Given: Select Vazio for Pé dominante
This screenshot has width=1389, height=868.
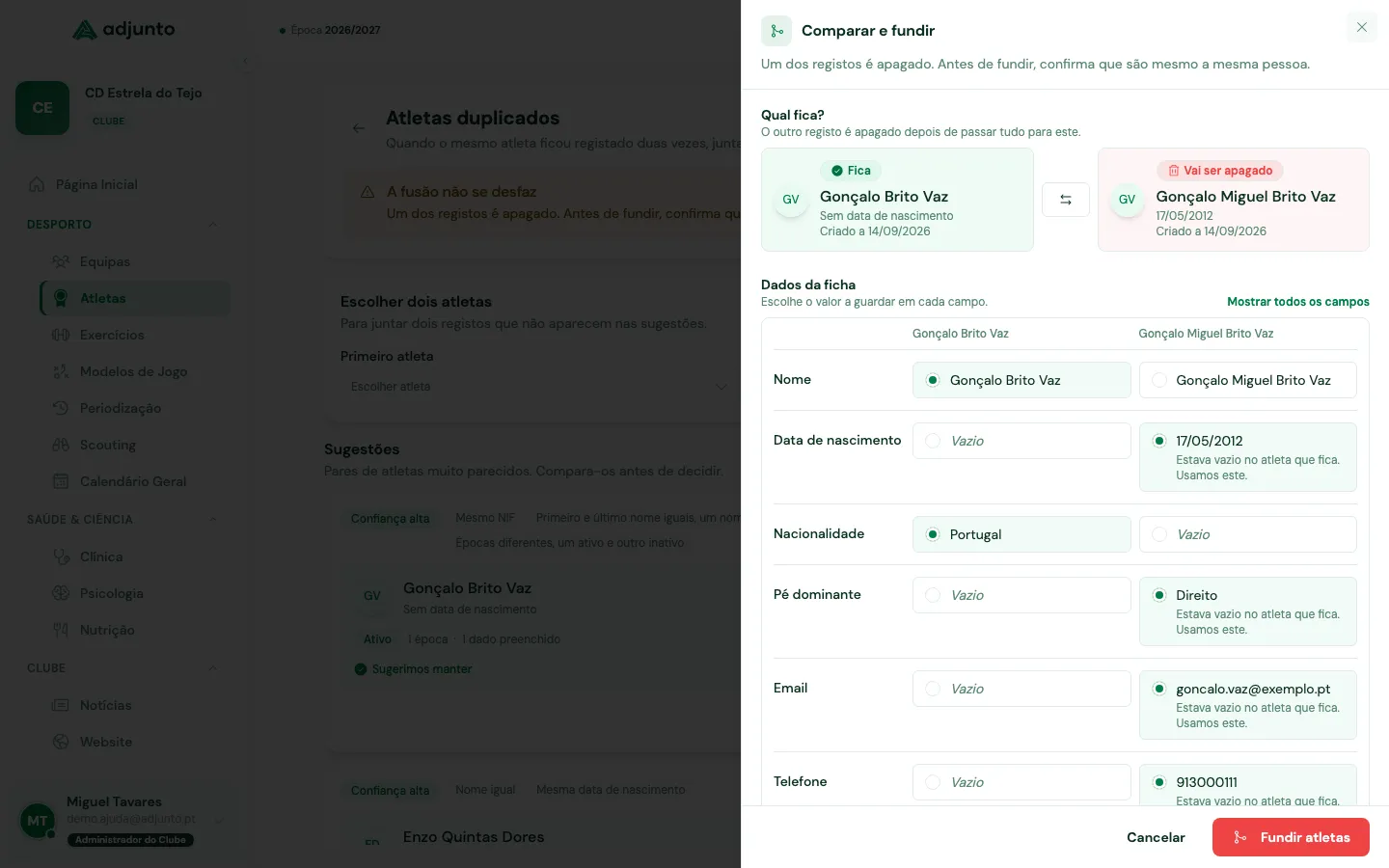Looking at the screenshot, I should point(1021,595).
